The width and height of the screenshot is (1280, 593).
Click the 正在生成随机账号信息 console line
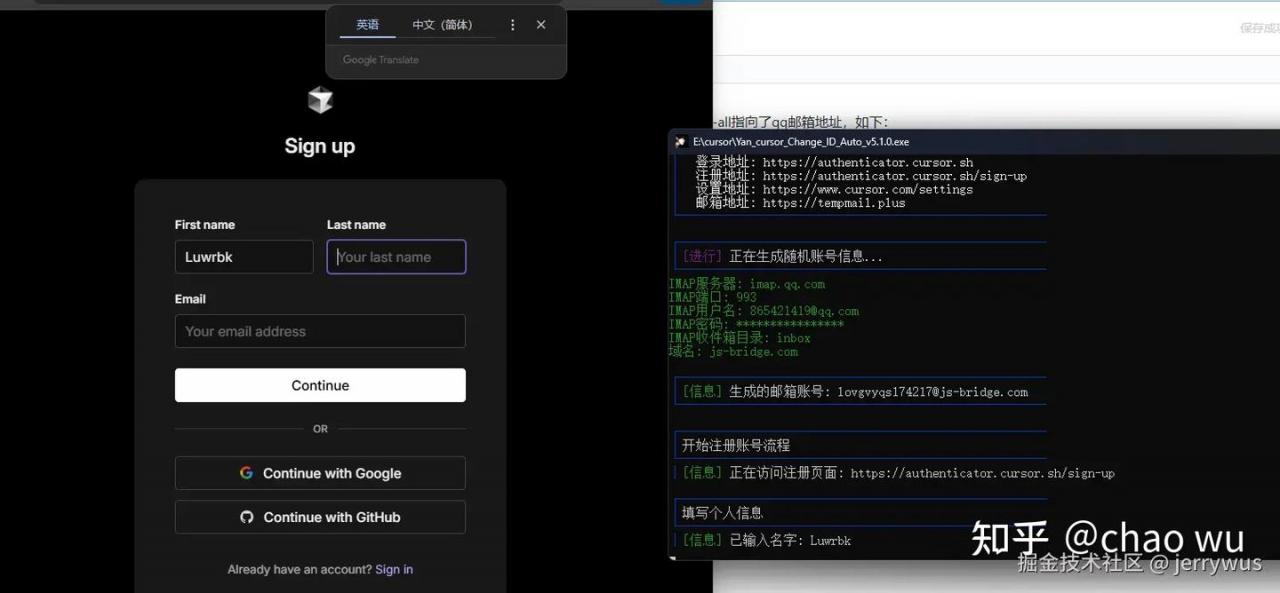(x=782, y=257)
